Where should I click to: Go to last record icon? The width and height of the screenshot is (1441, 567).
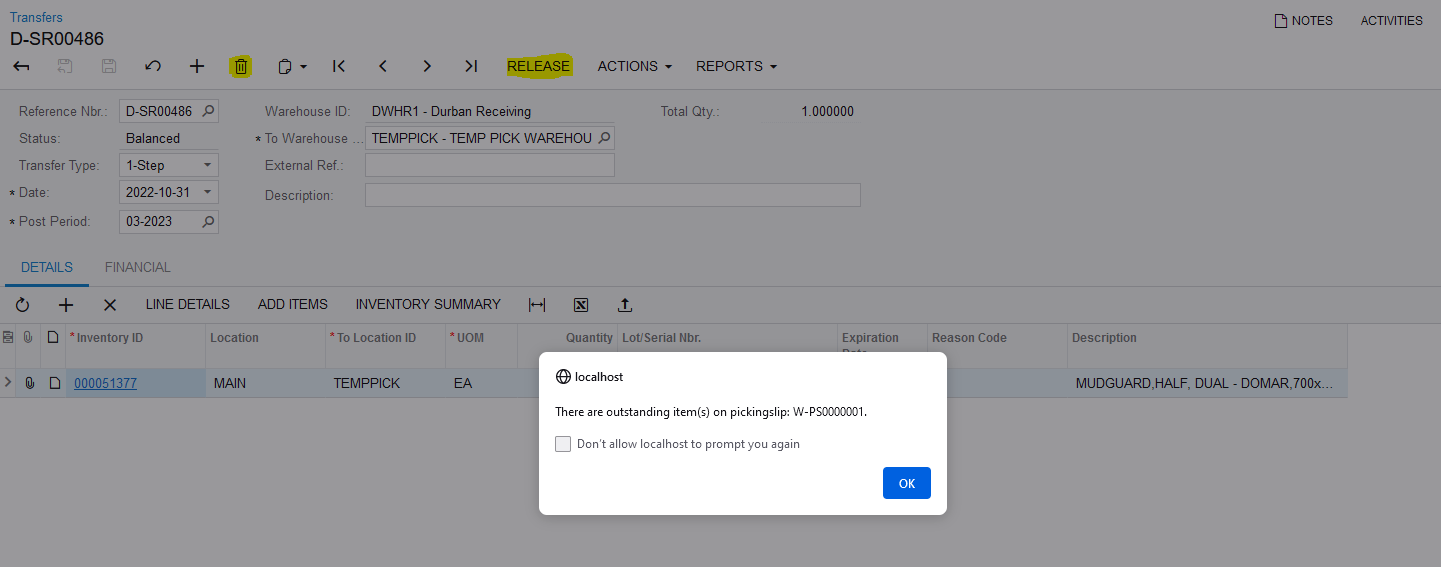coord(471,66)
